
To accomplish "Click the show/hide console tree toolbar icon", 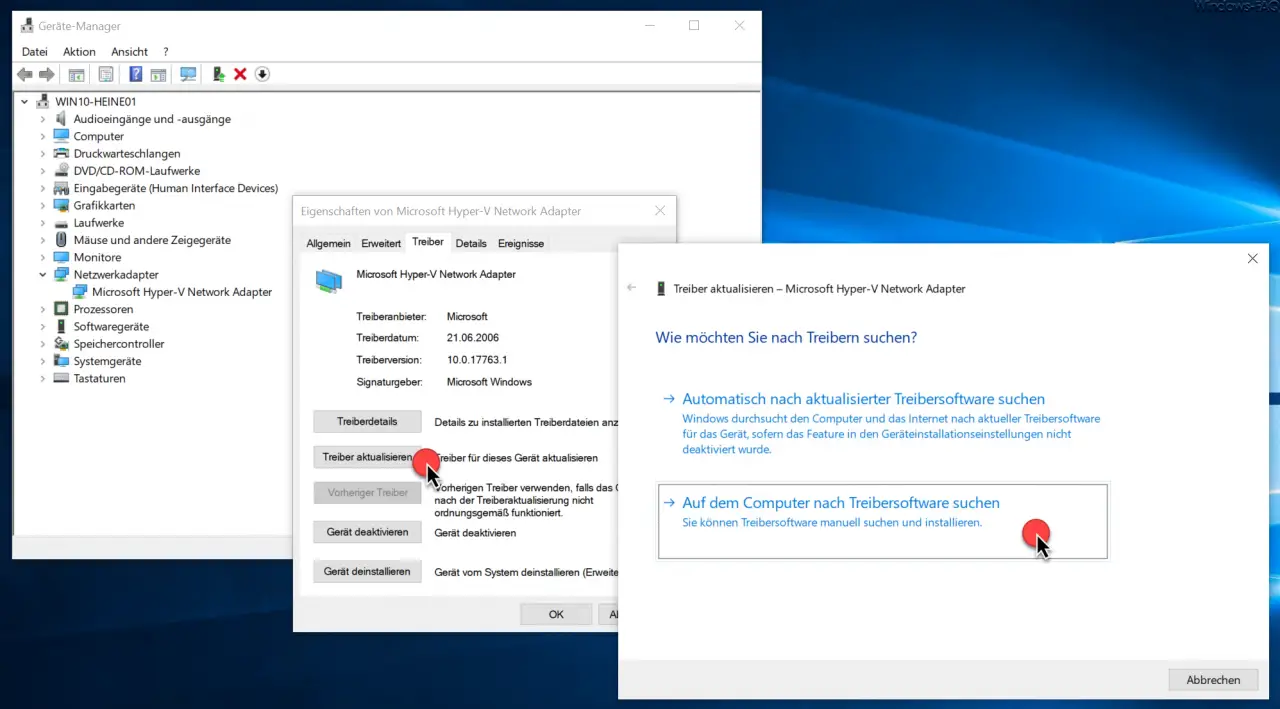I will point(76,74).
